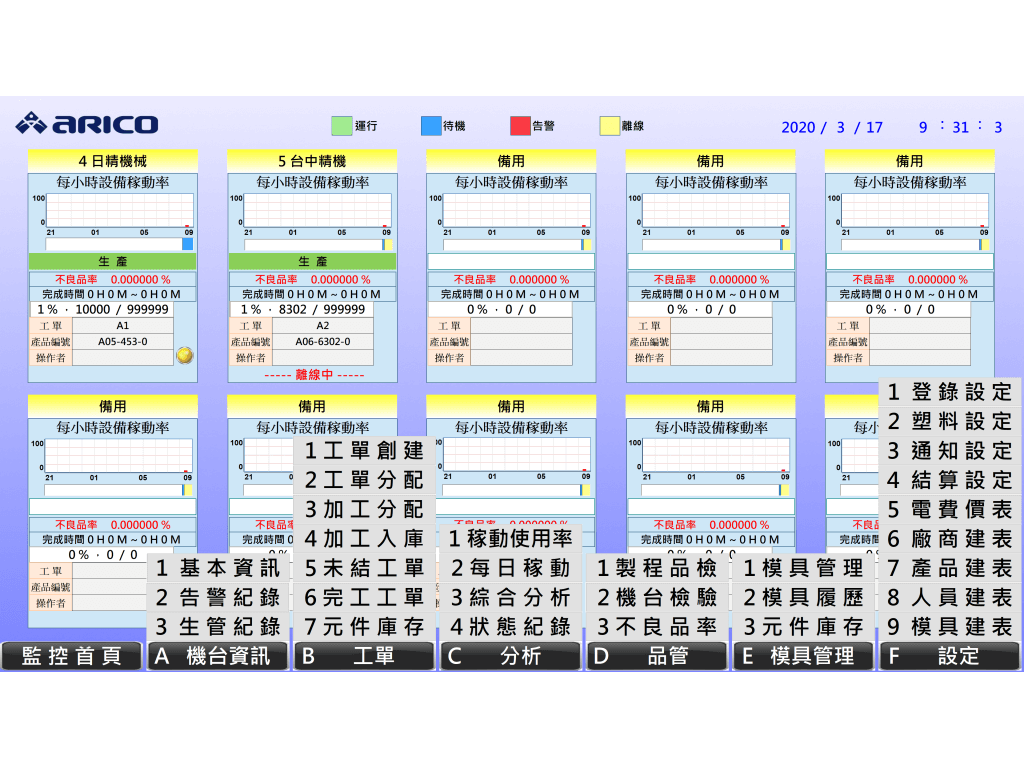Click the ARICO logo

click(87, 124)
